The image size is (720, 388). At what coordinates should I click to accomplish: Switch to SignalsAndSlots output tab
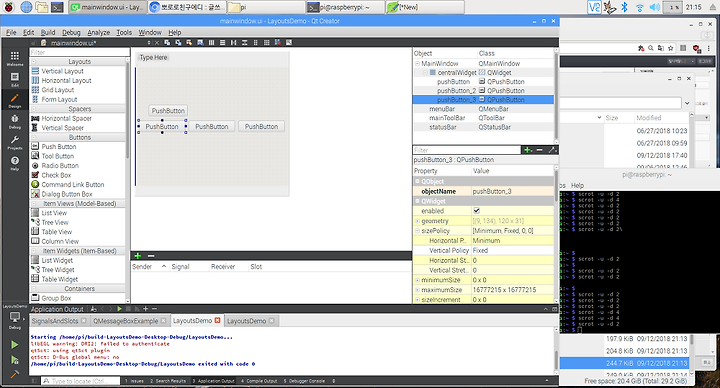point(55,321)
